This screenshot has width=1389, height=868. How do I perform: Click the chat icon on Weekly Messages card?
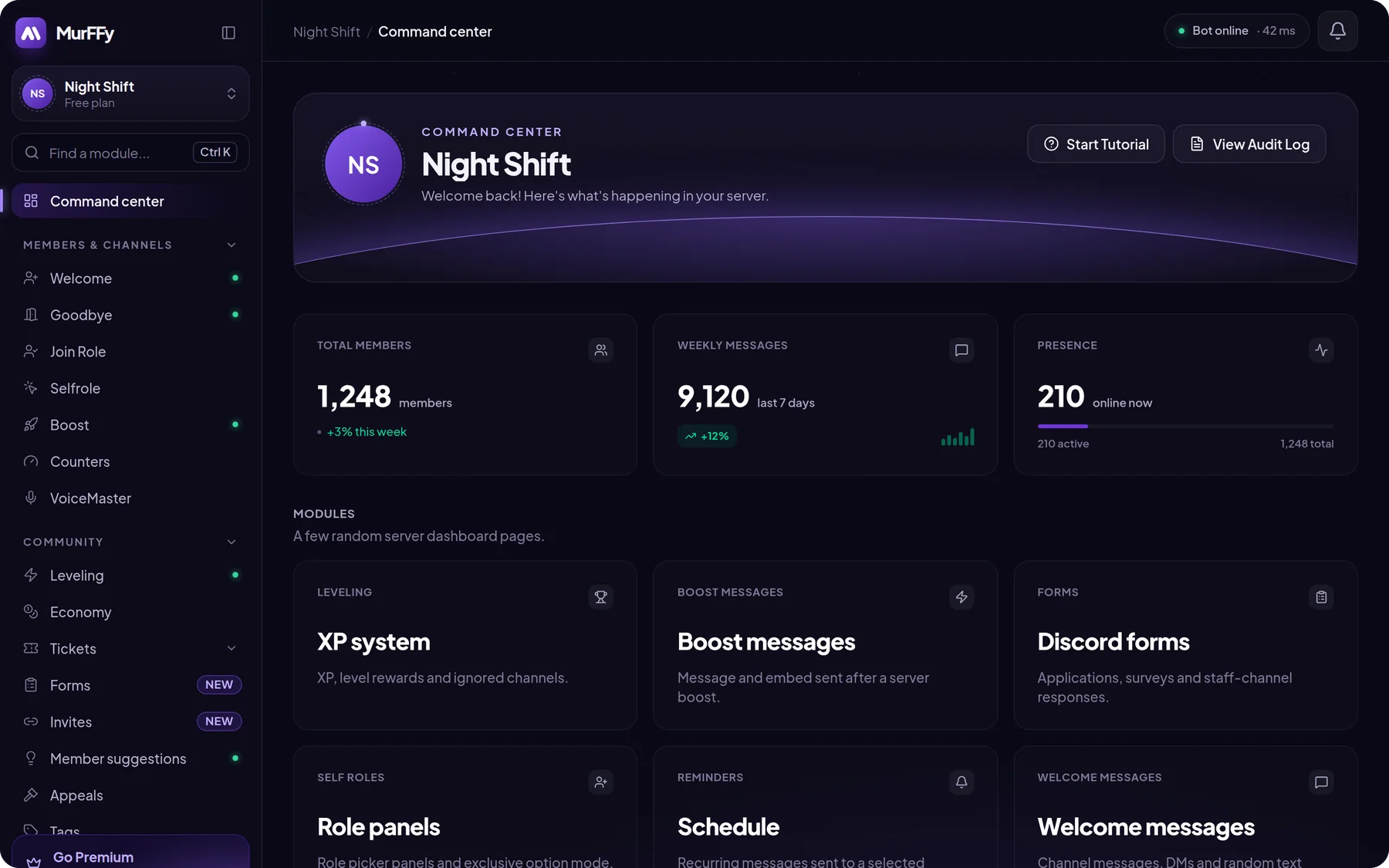coord(961,350)
